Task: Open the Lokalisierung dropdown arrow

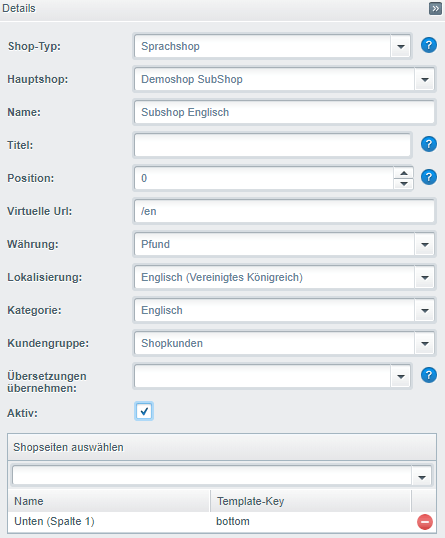Action: coord(424,277)
